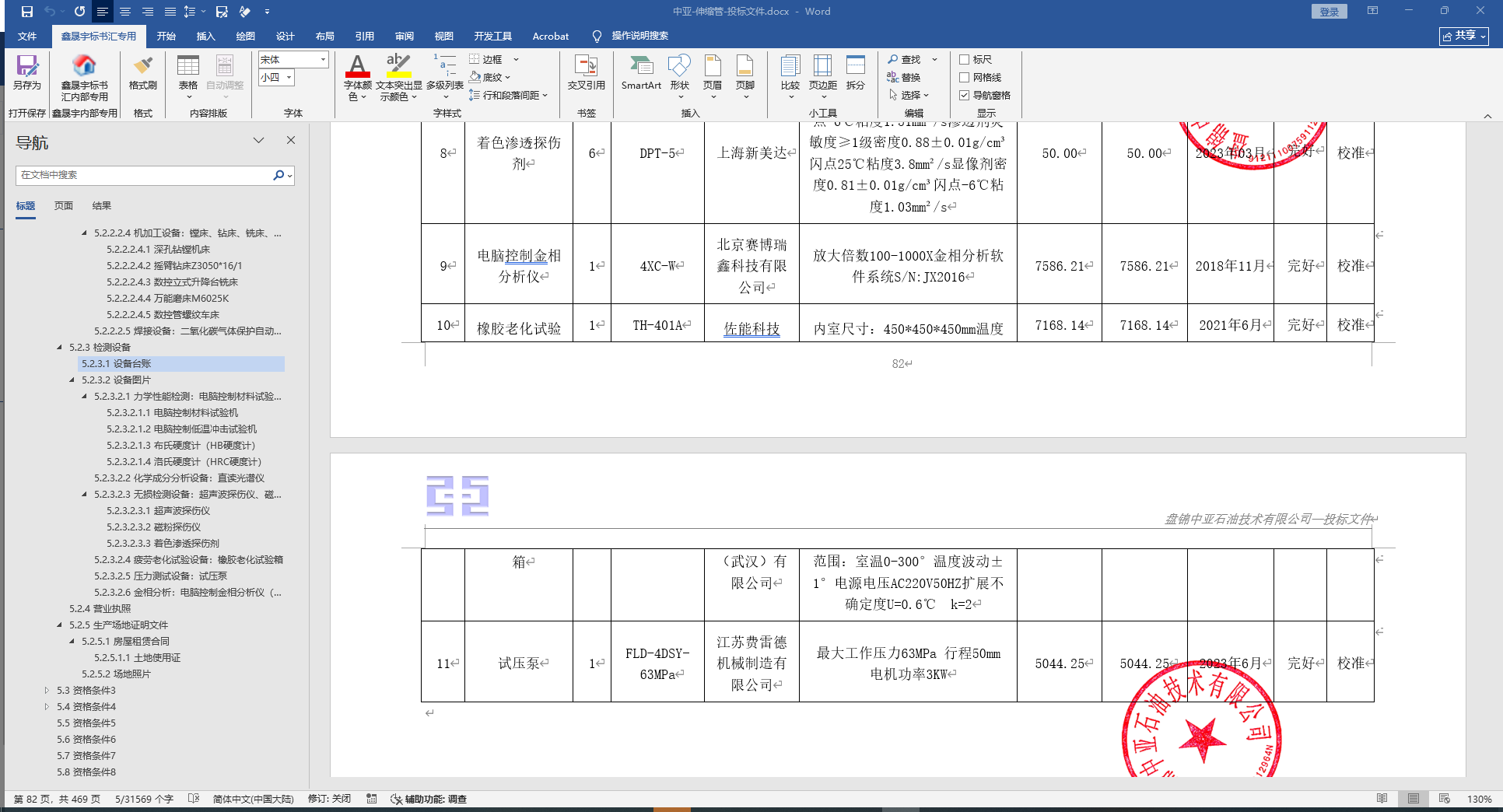Open the font name 宋体 dropdown
This screenshot has height=812, width=1503.
pos(323,59)
